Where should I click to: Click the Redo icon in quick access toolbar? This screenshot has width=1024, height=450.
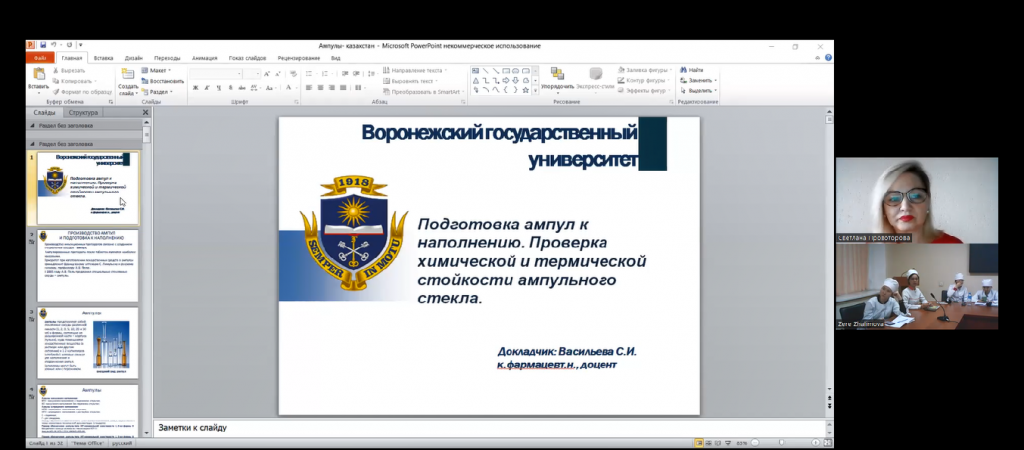[x=69, y=45]
